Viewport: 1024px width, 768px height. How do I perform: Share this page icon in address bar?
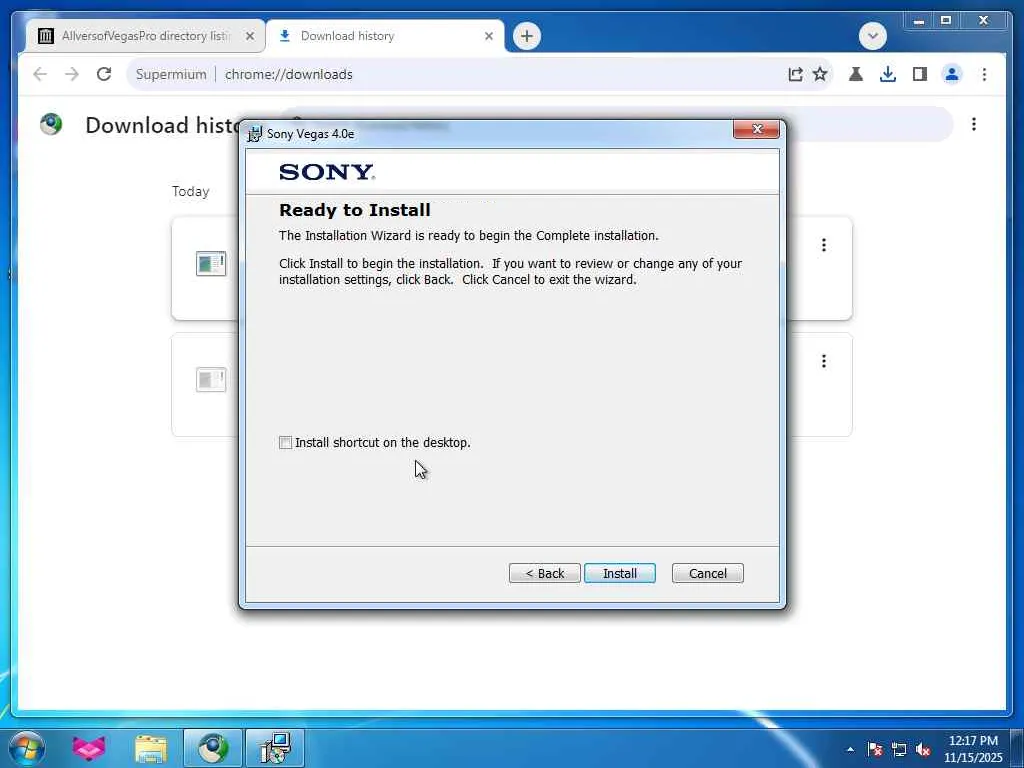click(x=795, y=74)
